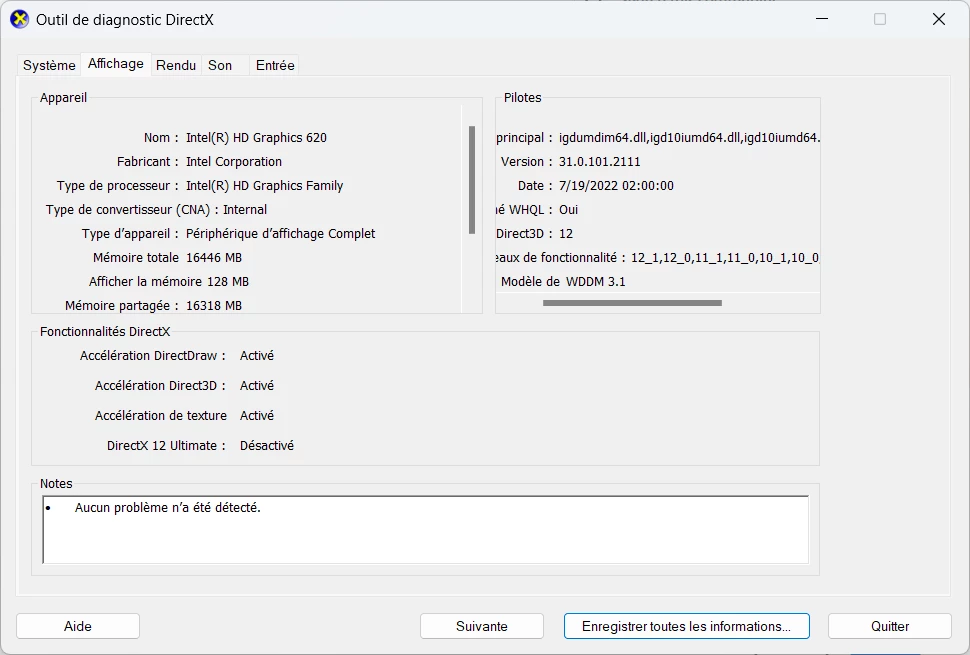Click the Mémoire partagée label
970x655 pixels.
tap(122, 306)
